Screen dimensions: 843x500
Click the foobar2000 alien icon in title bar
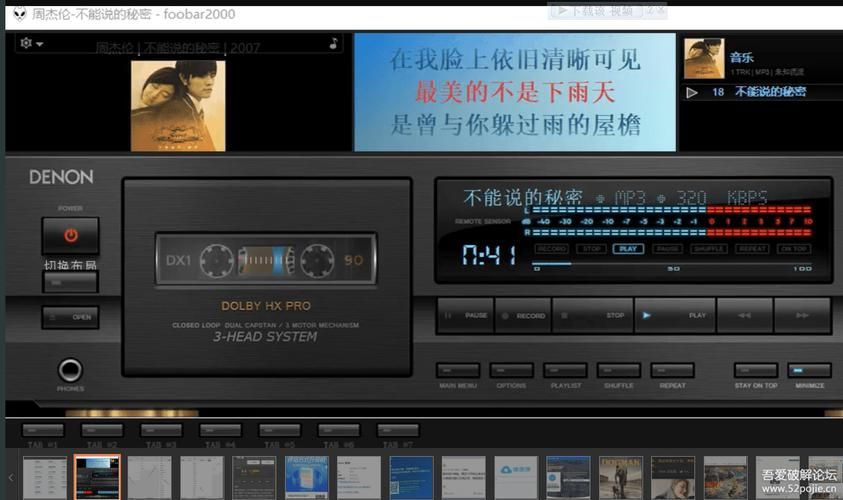click(x=20, y=13)
